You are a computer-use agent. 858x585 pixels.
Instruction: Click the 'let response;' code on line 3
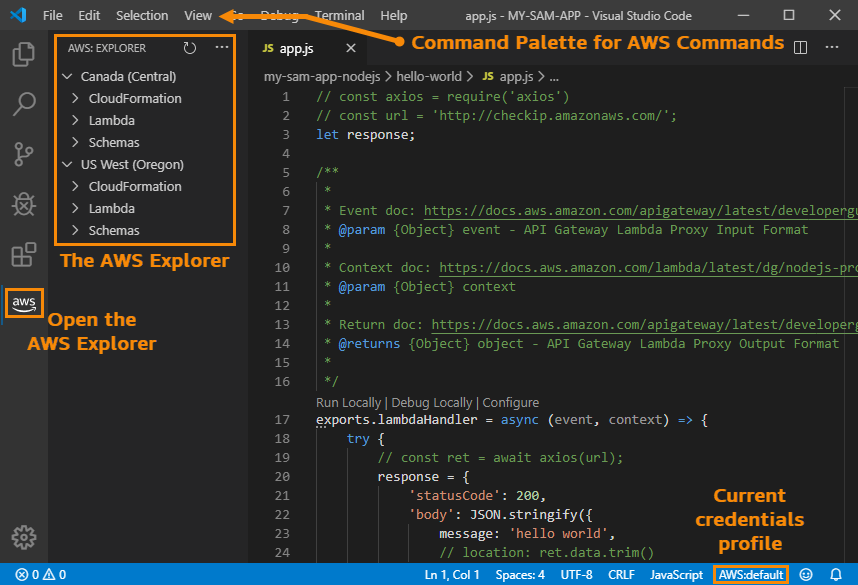pos(366,135)
